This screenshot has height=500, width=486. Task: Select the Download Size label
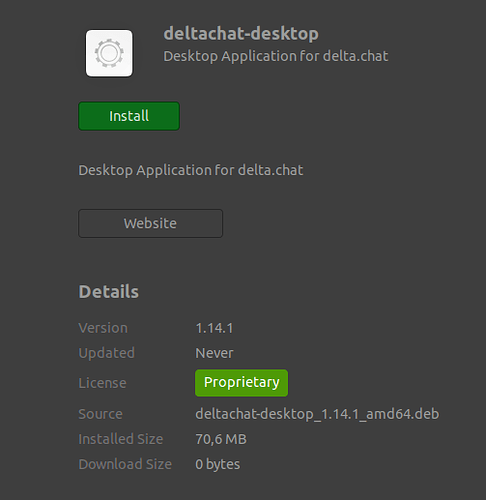click(x=125, y=464)
